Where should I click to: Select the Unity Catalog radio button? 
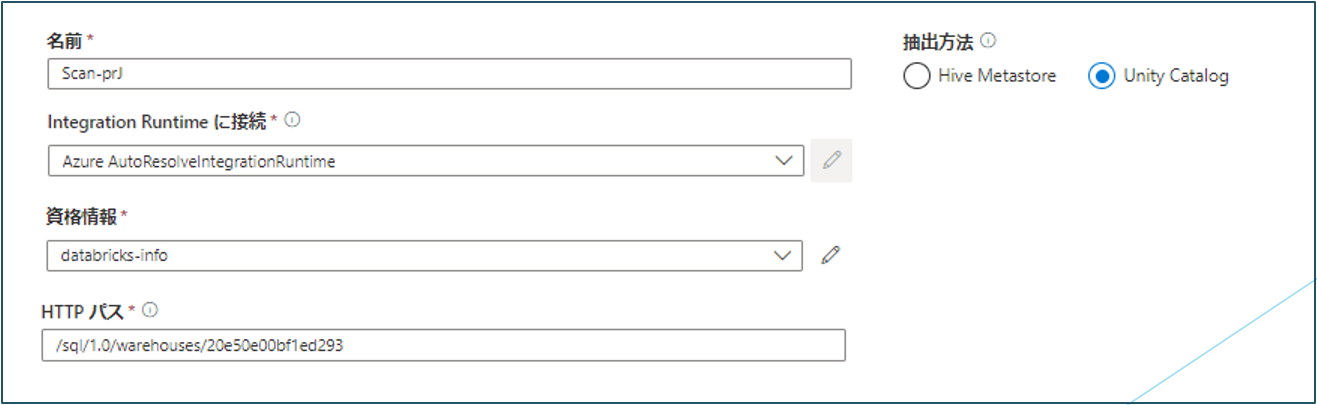click(1101, 76)
